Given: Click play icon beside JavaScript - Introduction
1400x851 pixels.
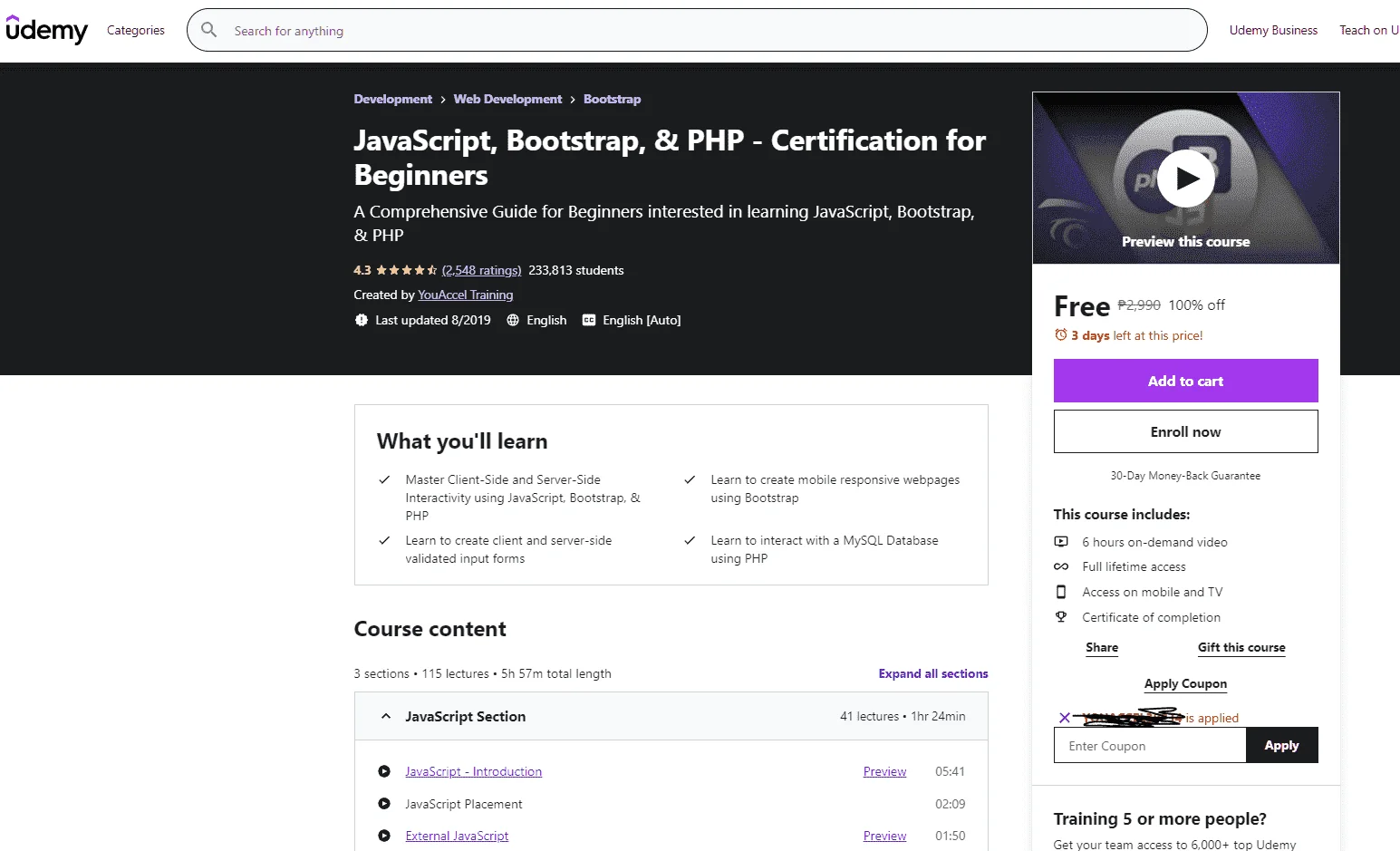Looking at the screenshot, I should click(x=384, y=771).
